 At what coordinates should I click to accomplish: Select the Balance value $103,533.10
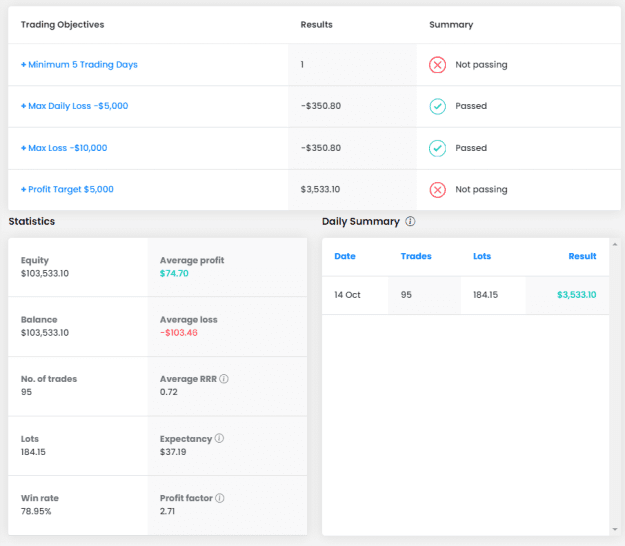coord(45,333)
